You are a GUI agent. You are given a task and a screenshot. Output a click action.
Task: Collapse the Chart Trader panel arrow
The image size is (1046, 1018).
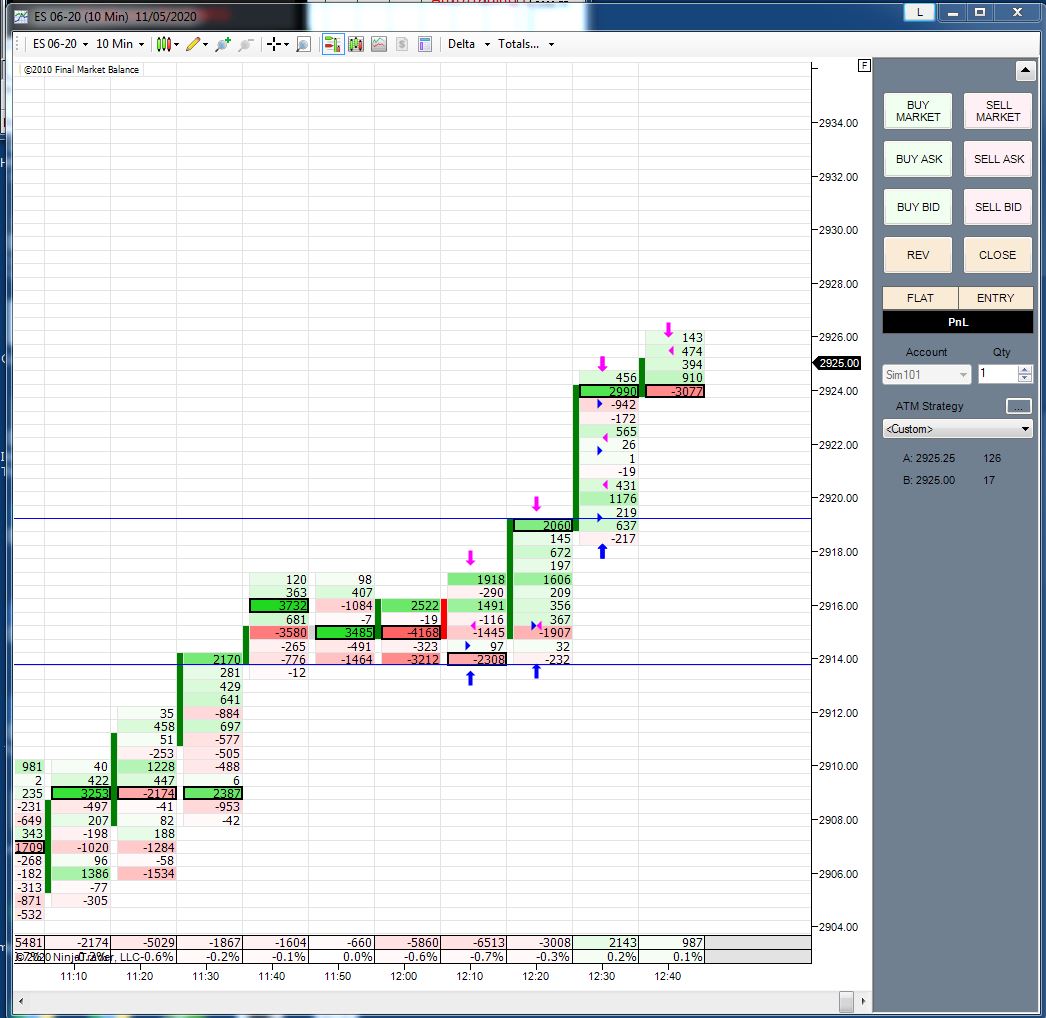(x=1025, y=70)
